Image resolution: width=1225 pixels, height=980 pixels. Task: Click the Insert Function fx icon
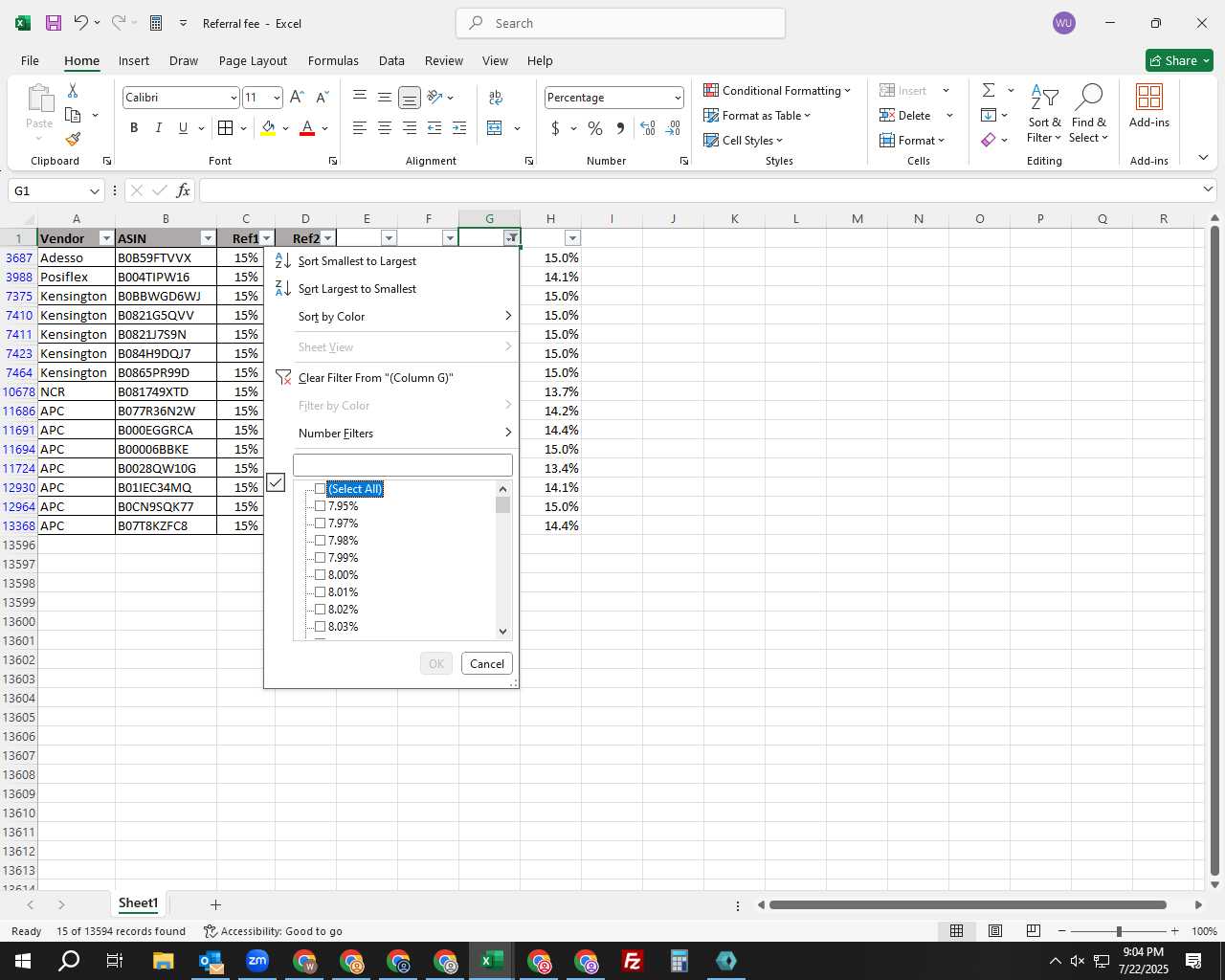pyautogui.click(x=184, y=190)
